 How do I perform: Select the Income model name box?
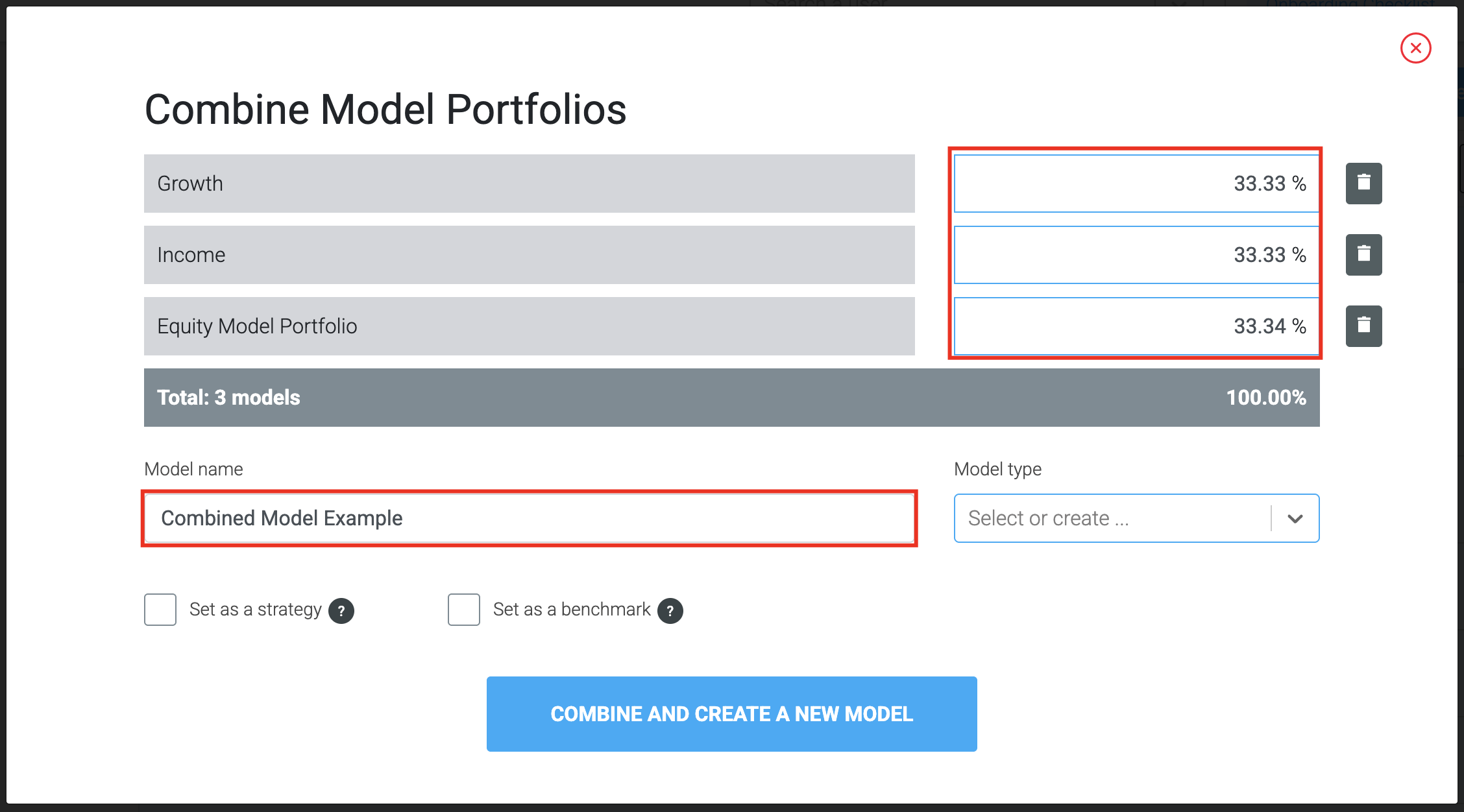[529, 255]
